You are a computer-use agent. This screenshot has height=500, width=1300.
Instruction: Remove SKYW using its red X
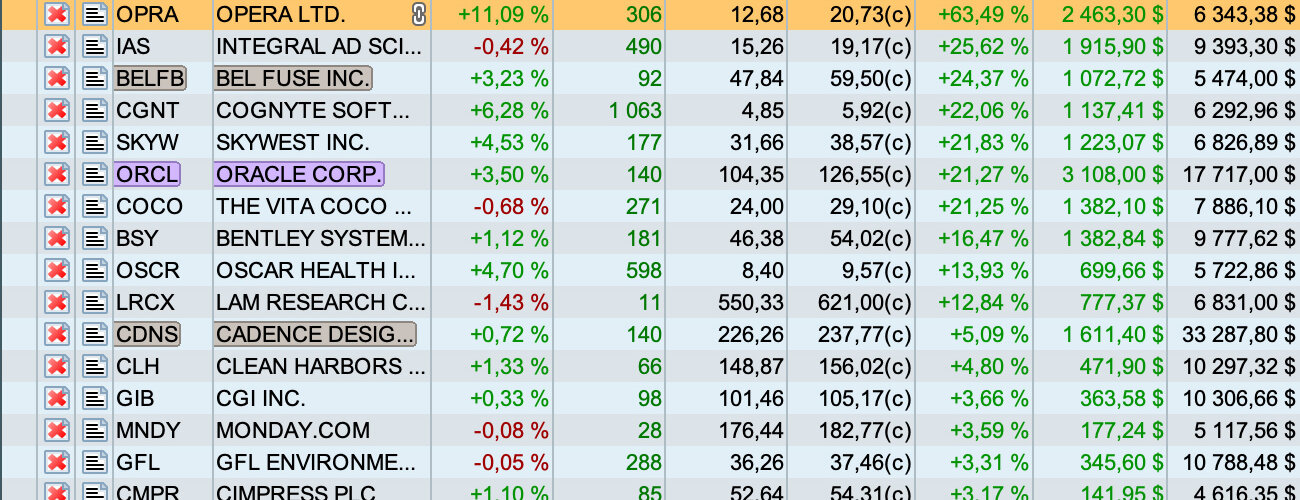[57, 143]
